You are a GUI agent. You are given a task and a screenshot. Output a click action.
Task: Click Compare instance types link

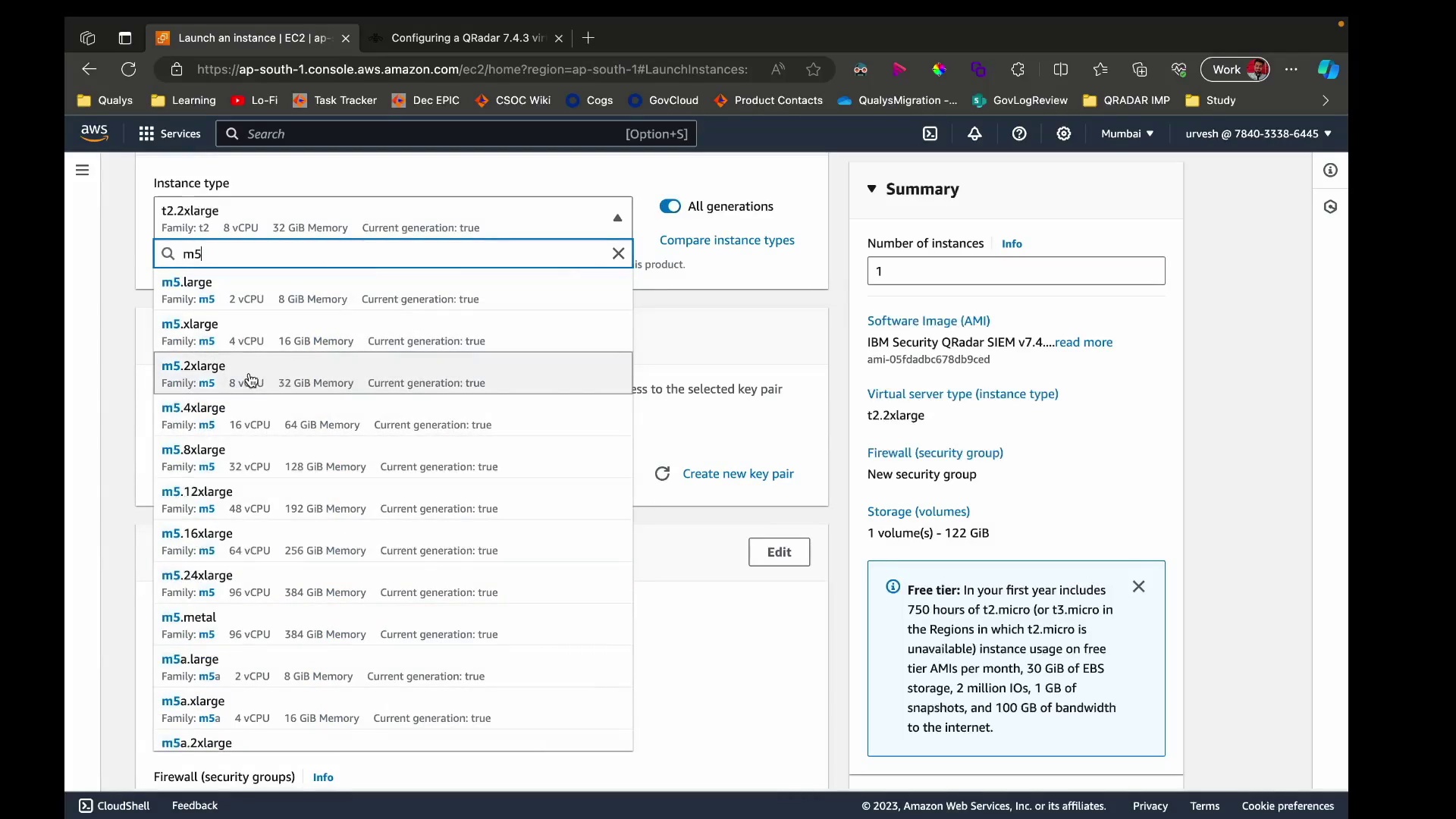(726, 240)
